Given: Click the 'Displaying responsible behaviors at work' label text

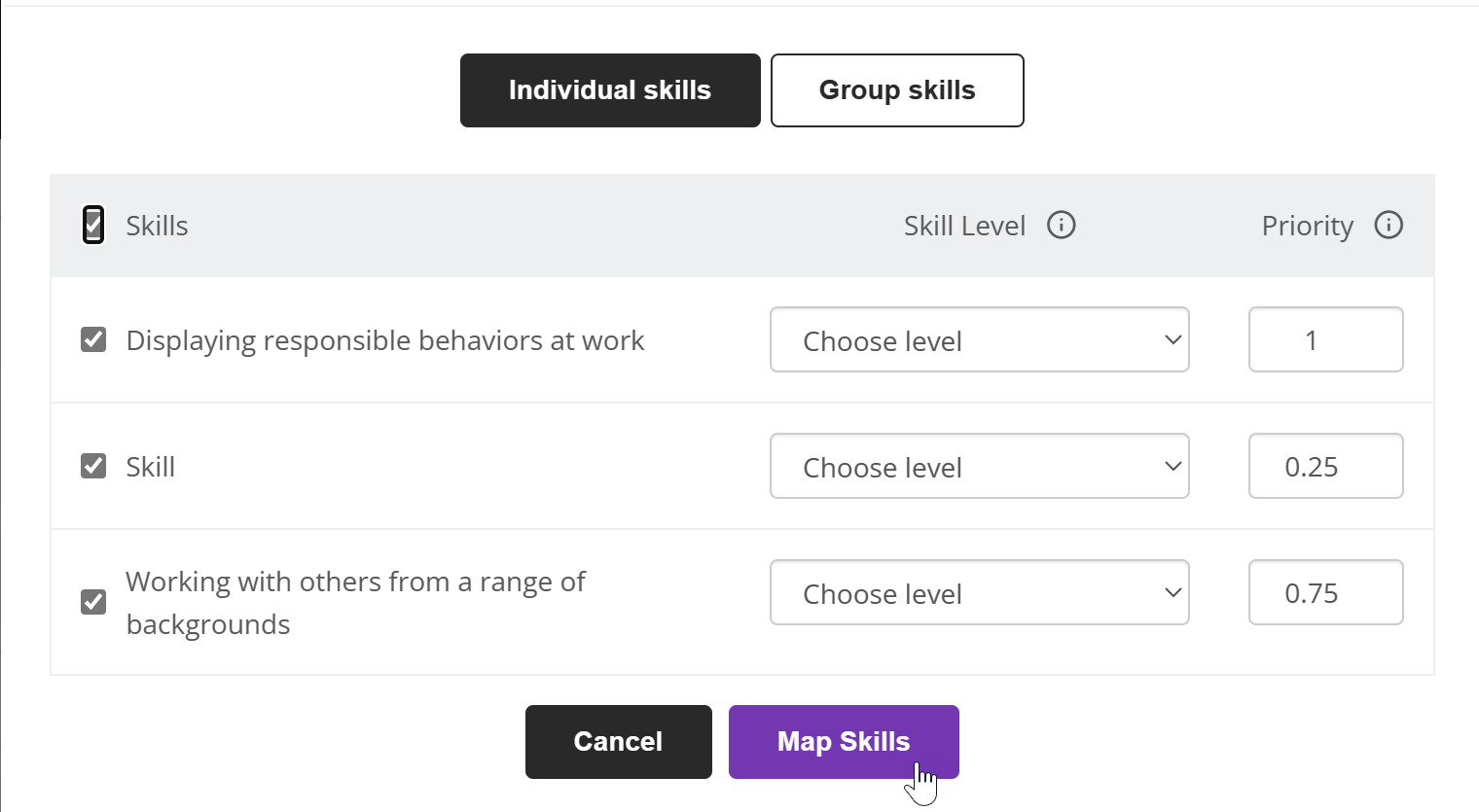Looking at the screenshot, I should (x=385, y=340).
